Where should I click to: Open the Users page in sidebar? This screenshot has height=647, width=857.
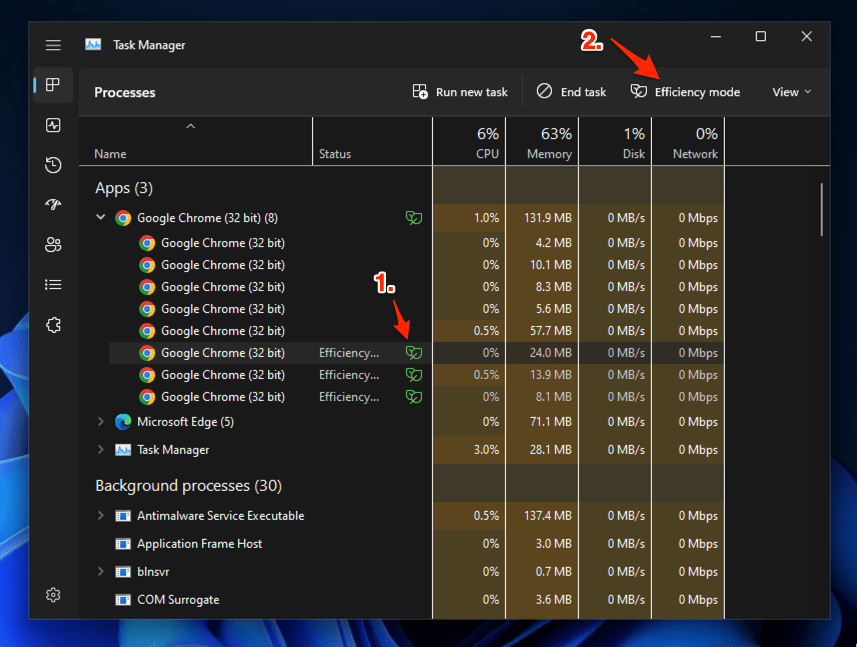[53, 245]
